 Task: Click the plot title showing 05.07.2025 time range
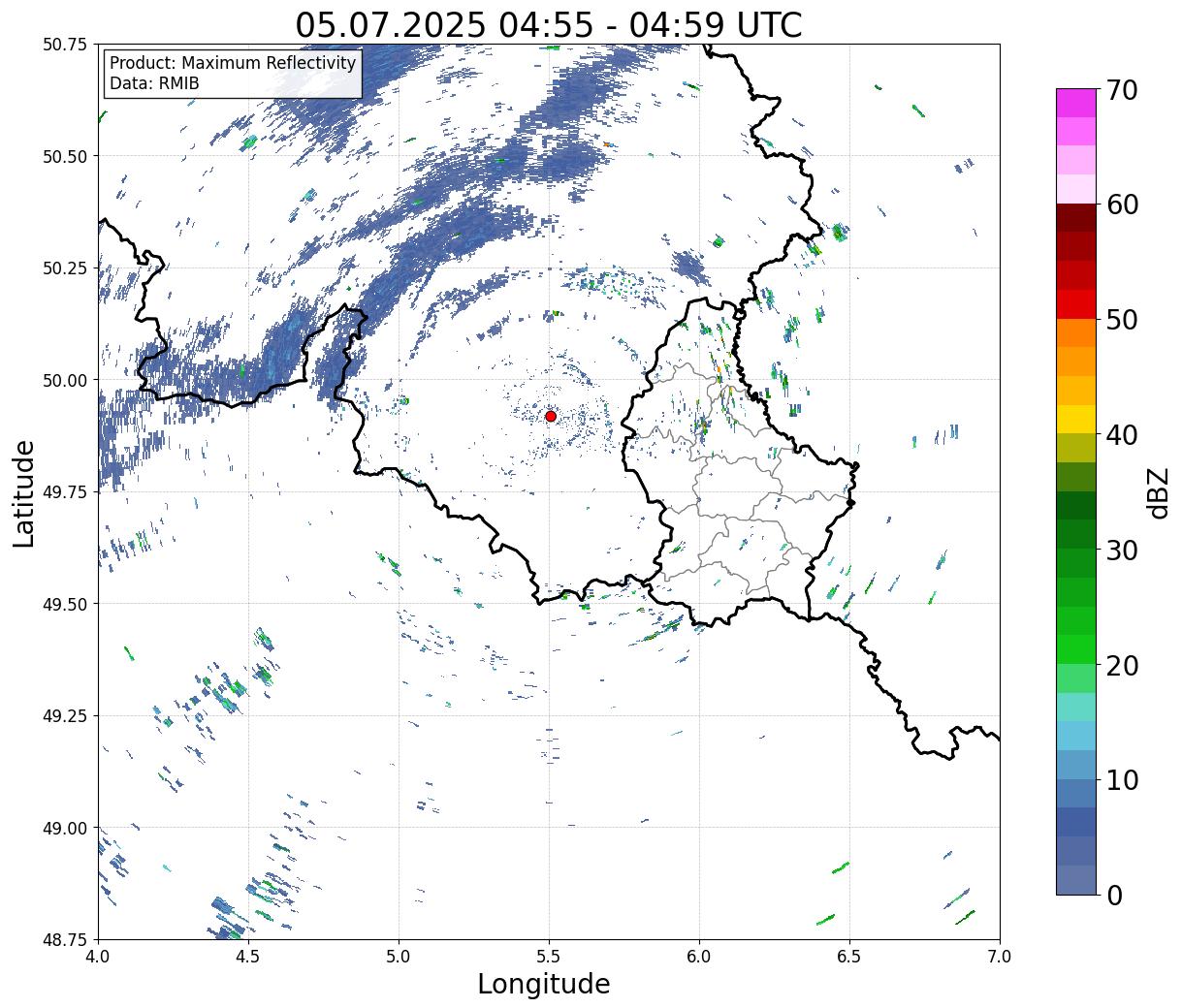pyautogui.click(x=549, y=24)
